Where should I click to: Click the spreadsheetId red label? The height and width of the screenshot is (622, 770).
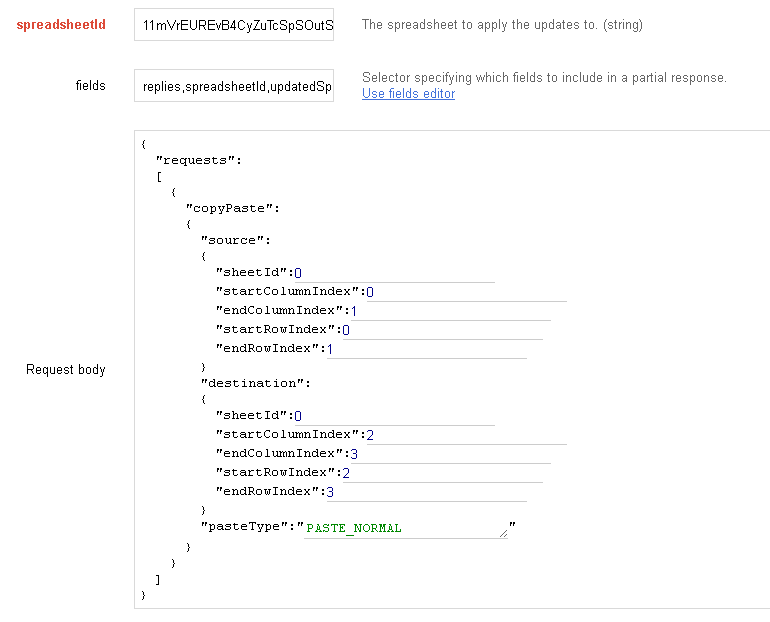(x=61, y=25)
